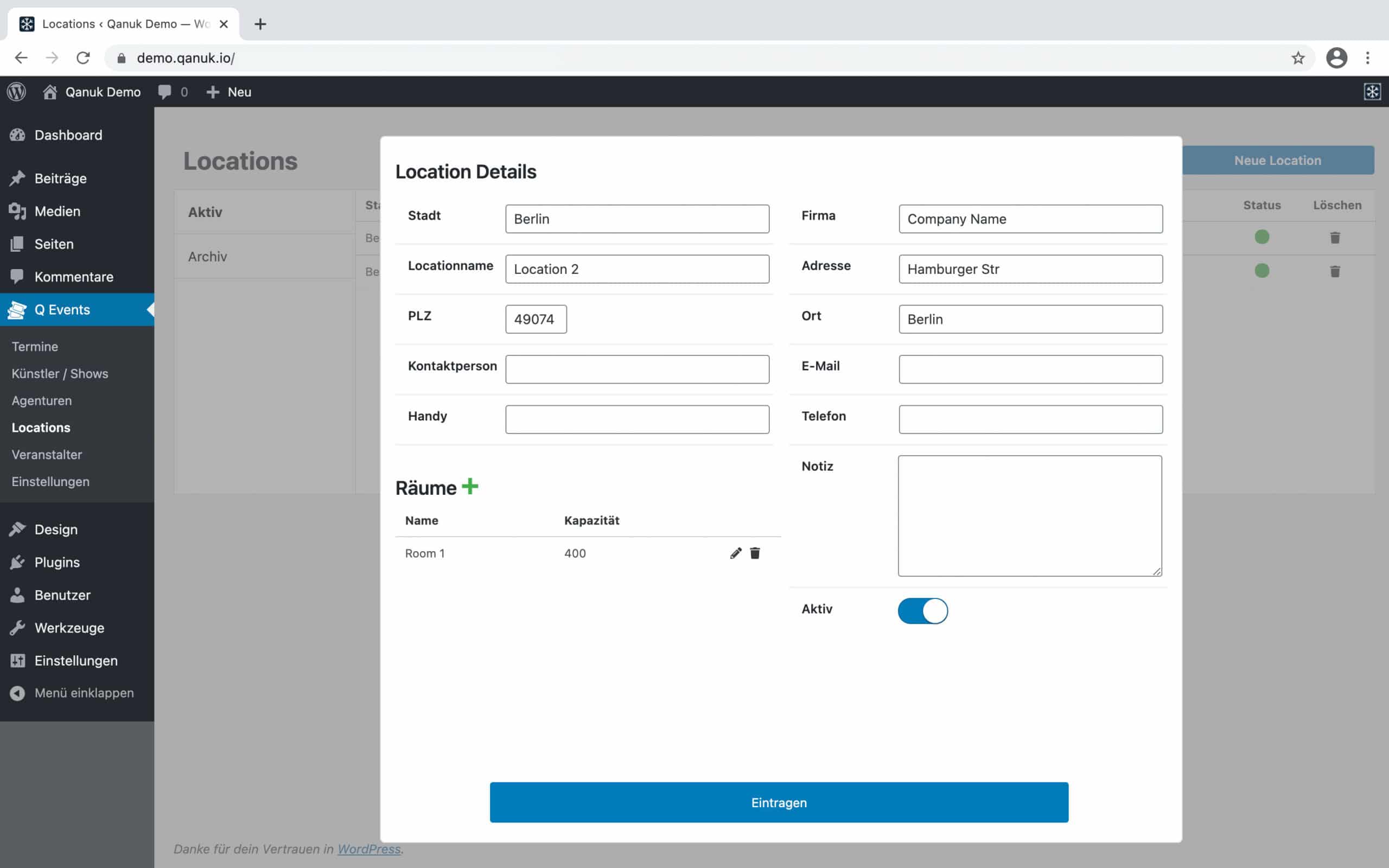Image resolution: width=1389 pixels, height=868 pixels.
Task: Delete first location row trash icon
Action: pyautogui.click(x=1335, y=237)
